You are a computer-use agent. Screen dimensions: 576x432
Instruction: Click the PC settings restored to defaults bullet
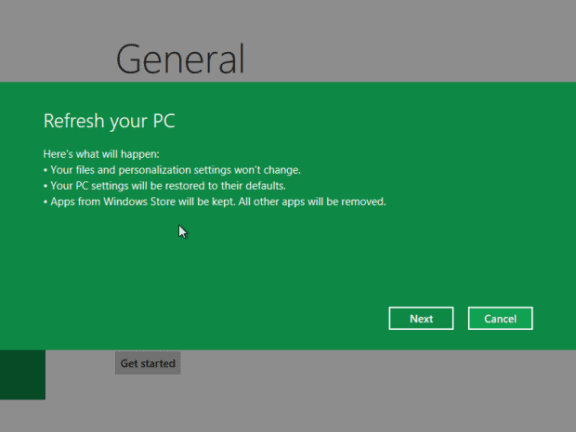pos(165,186)
